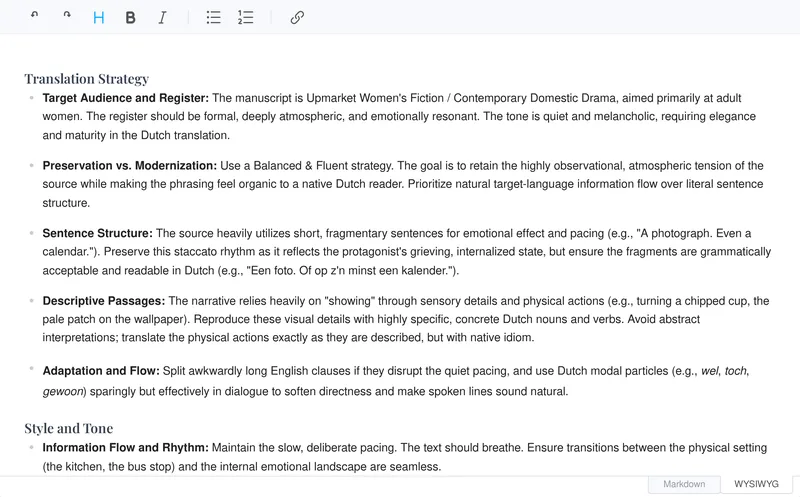Place cursor in 'Style and Tone' heading
The image size is (800, 497).
[69, 428]
